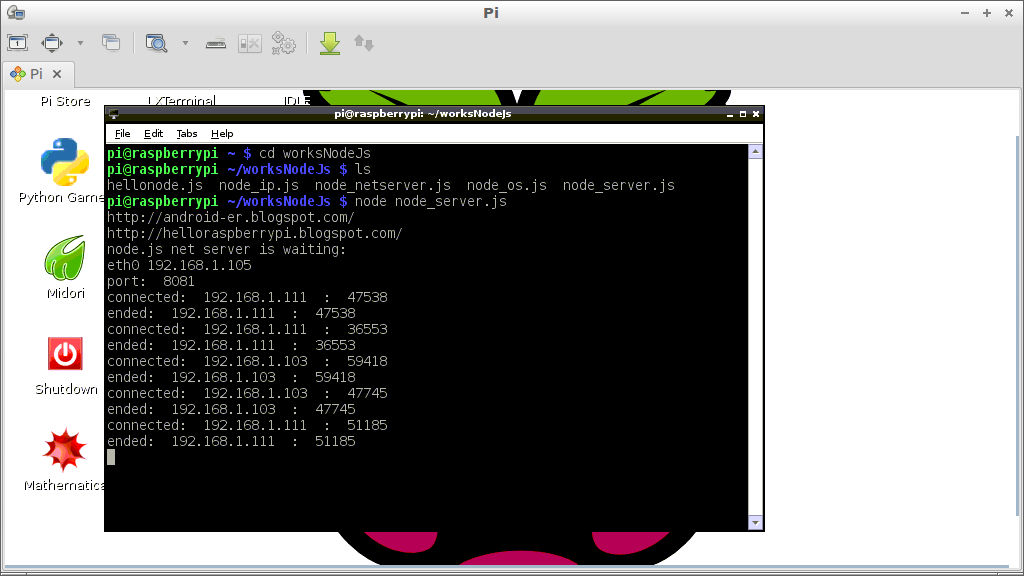Click the remote desktop vertical scrollbar
Viewport: 1024px width, 576px height.
click(x=1018, y=327)
